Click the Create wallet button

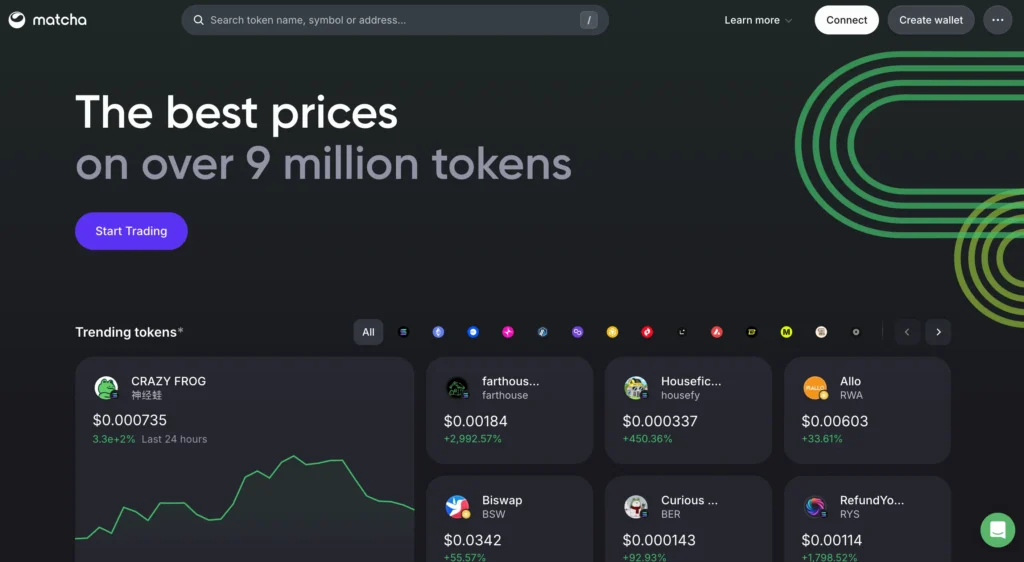931,20
